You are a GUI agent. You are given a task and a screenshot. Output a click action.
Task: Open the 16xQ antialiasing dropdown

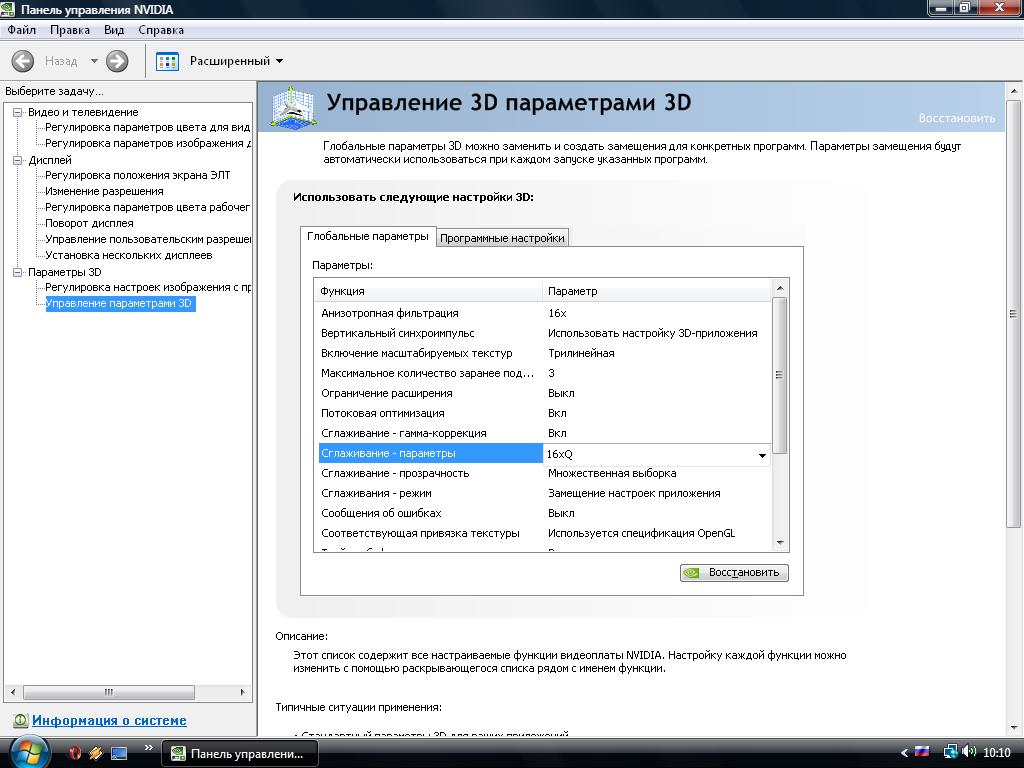point(762,455)
